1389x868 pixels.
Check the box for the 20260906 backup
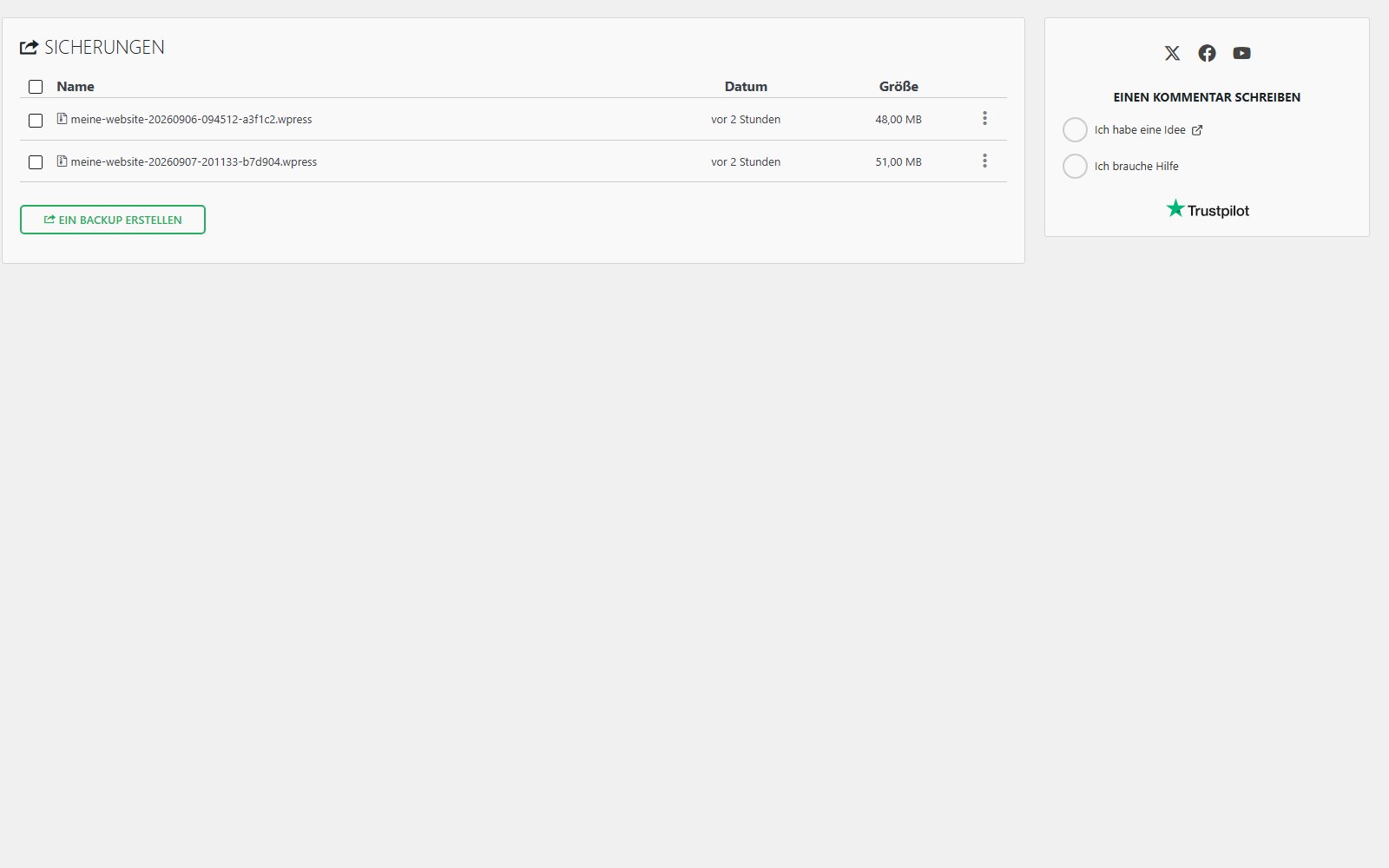[36, 121]
